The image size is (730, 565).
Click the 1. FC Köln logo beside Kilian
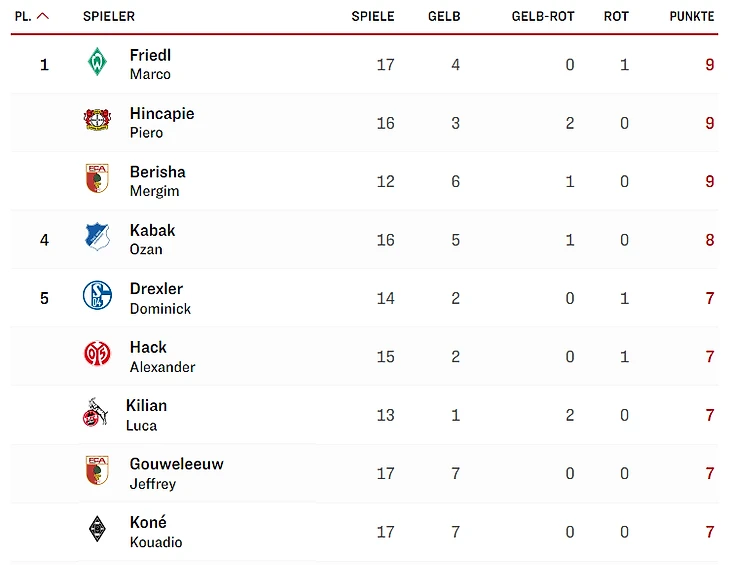(95, 413)
